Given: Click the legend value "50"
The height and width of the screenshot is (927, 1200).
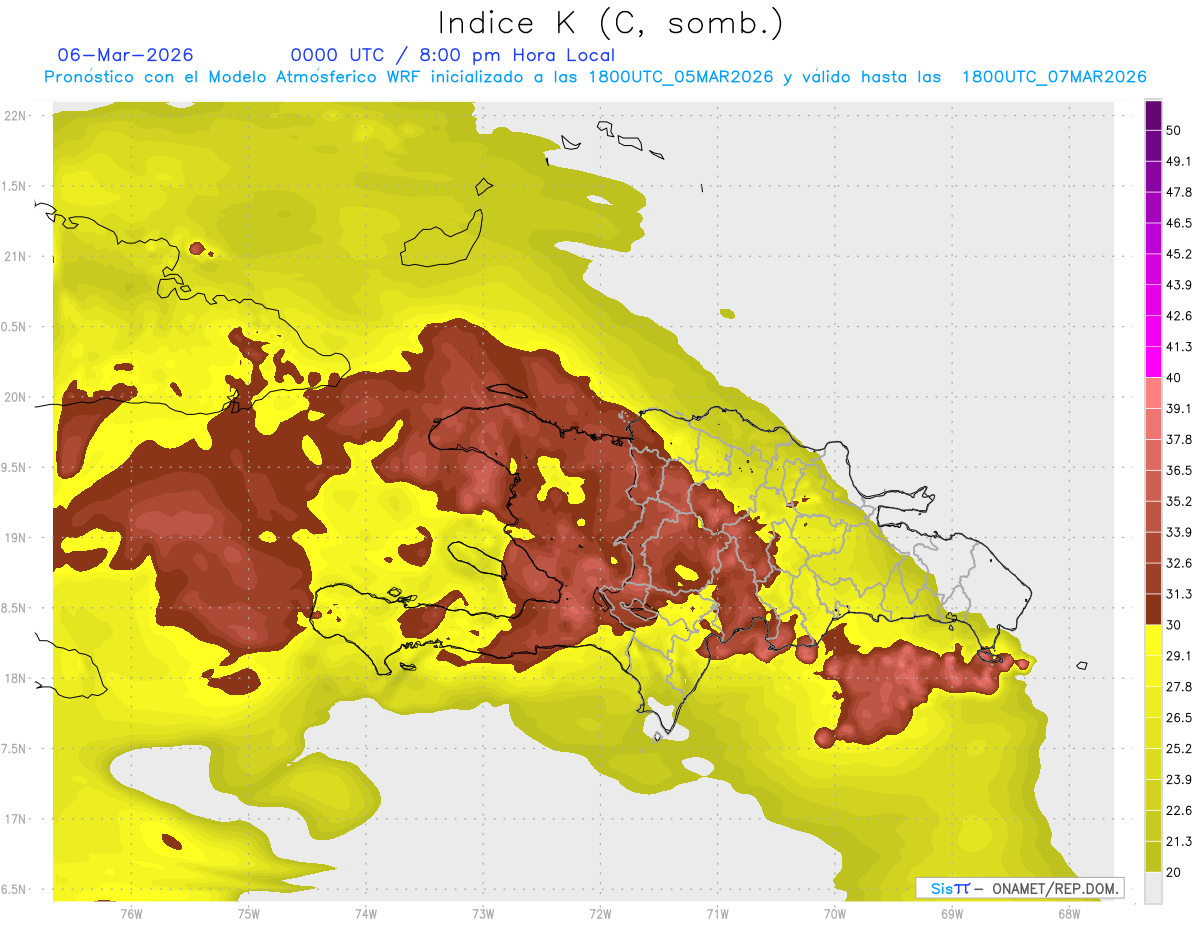Looking at the screenshot, I should point(1174,131).
